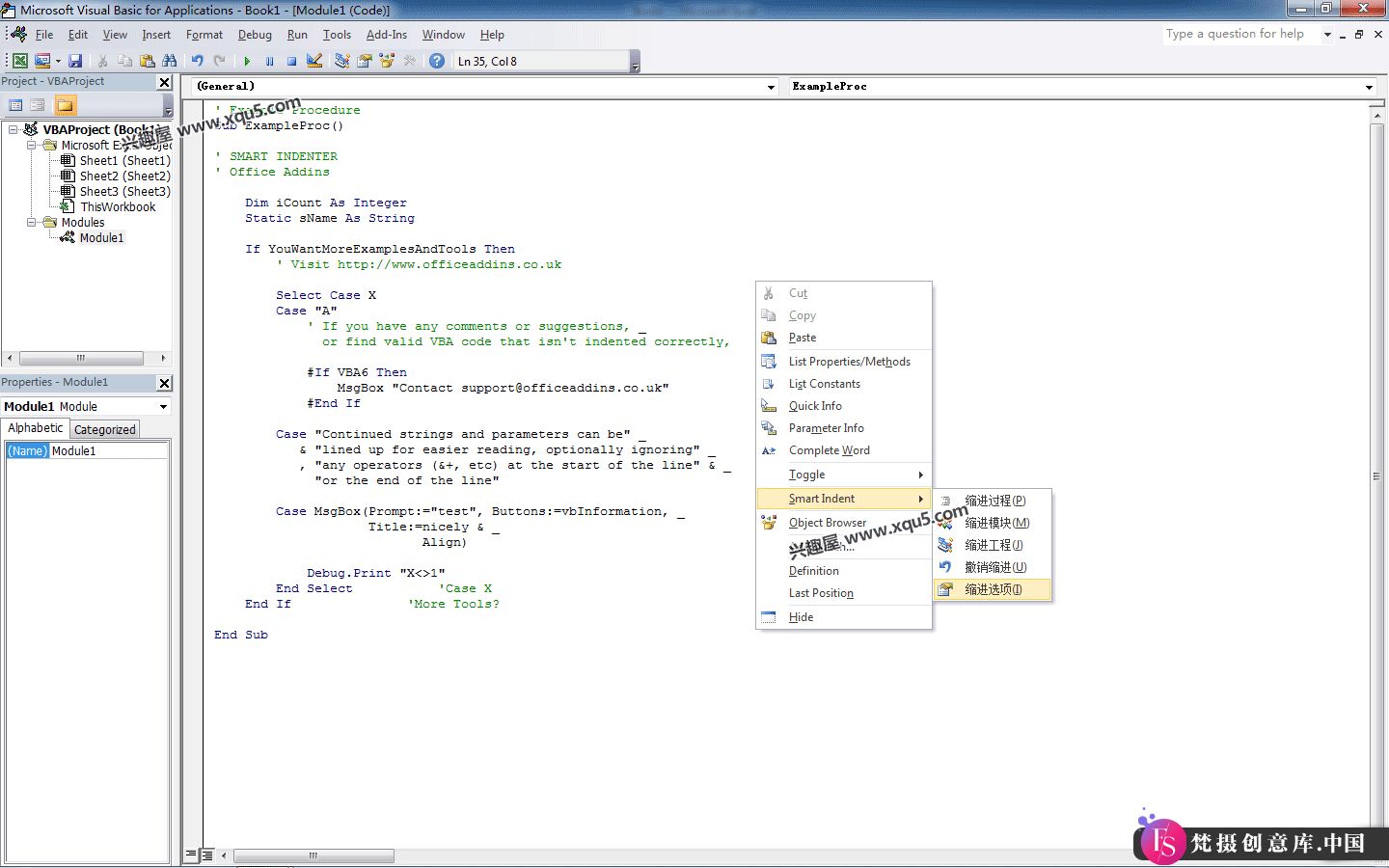The width and height of the screenshot is (1389, 868).
Task: Click the Redo arrow in toolbar
Action: 220,61
